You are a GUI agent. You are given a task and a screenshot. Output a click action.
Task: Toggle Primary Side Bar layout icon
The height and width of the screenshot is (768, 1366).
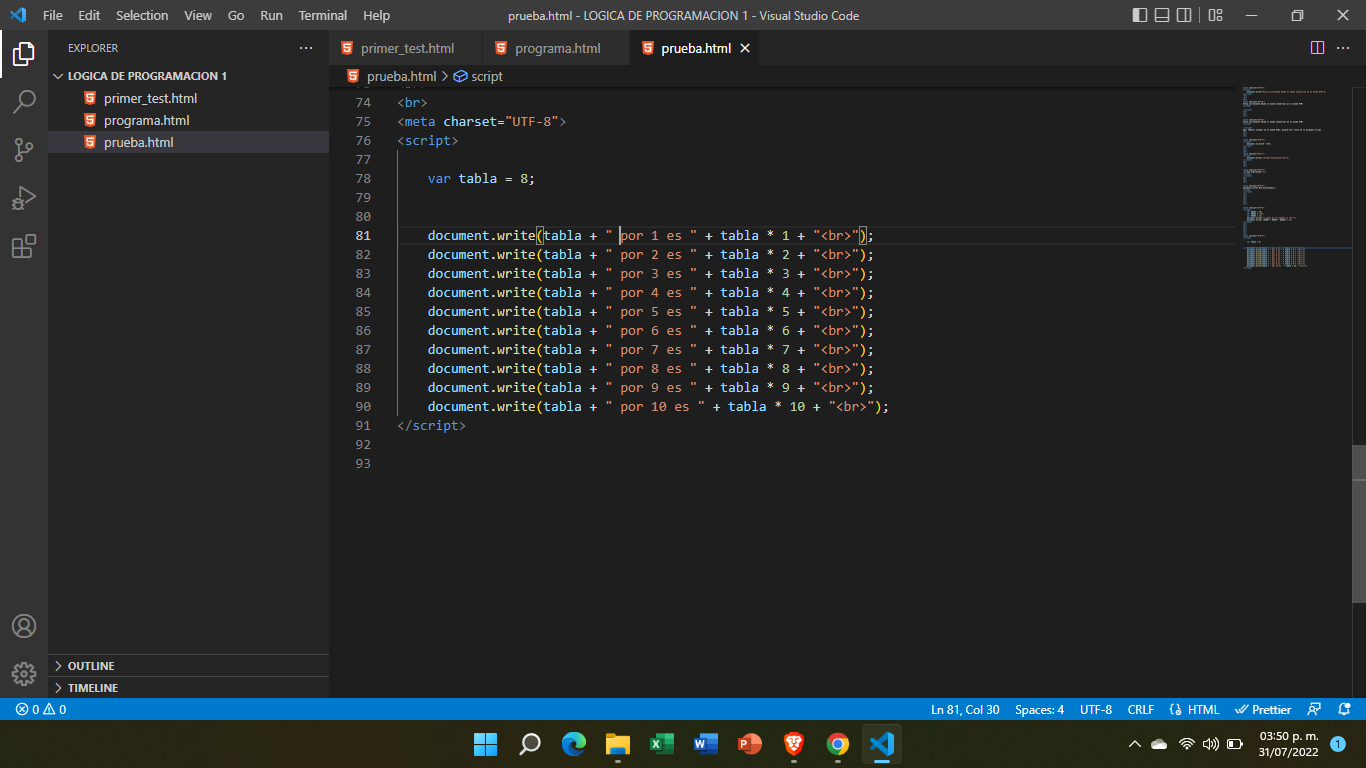pyautogui.click(x=1140, y=15)
